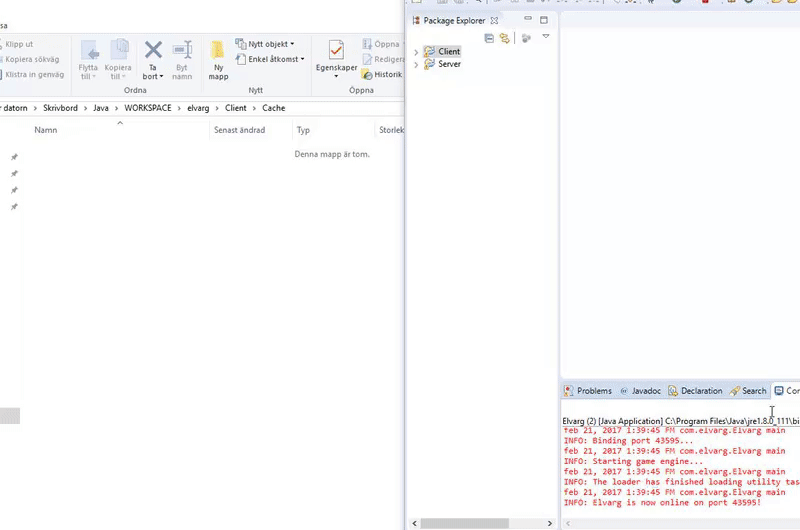The width and height of the screenshot is (800, 530).
Task: Click Collapse All in Package Explorer
Action: point(489,38)
